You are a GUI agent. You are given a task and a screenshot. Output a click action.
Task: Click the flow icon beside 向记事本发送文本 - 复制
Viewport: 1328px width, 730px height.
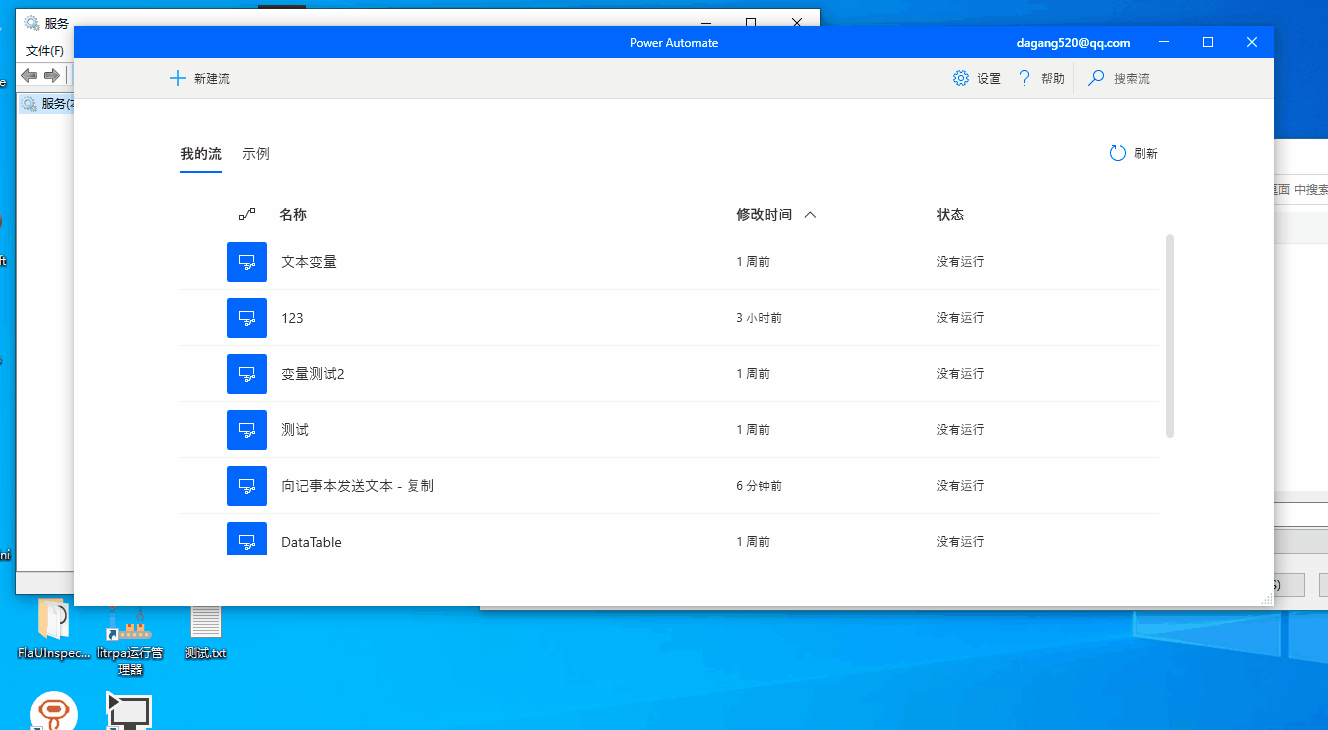[246, 486]
